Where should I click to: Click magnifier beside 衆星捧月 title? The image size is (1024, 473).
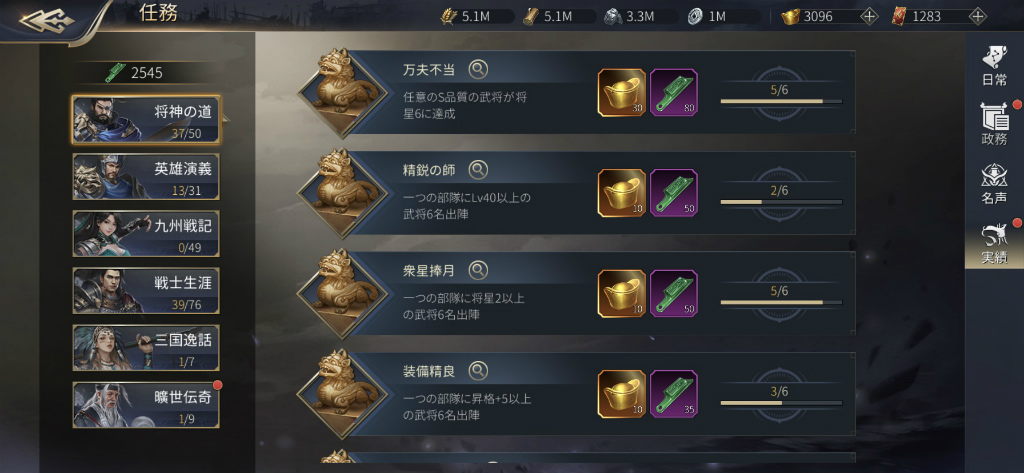pyautogui.click(x=478, y=270)
